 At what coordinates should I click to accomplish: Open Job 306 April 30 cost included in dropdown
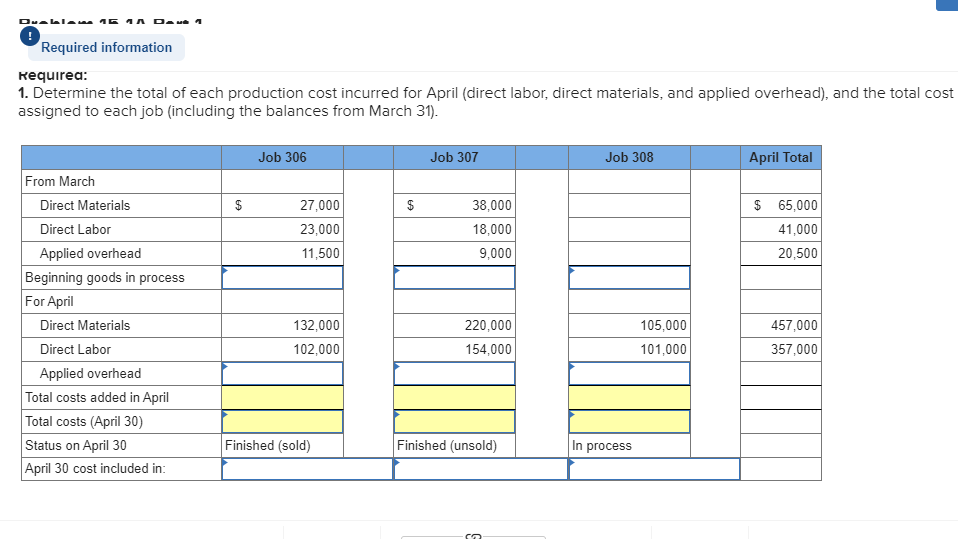pos(307,469)
